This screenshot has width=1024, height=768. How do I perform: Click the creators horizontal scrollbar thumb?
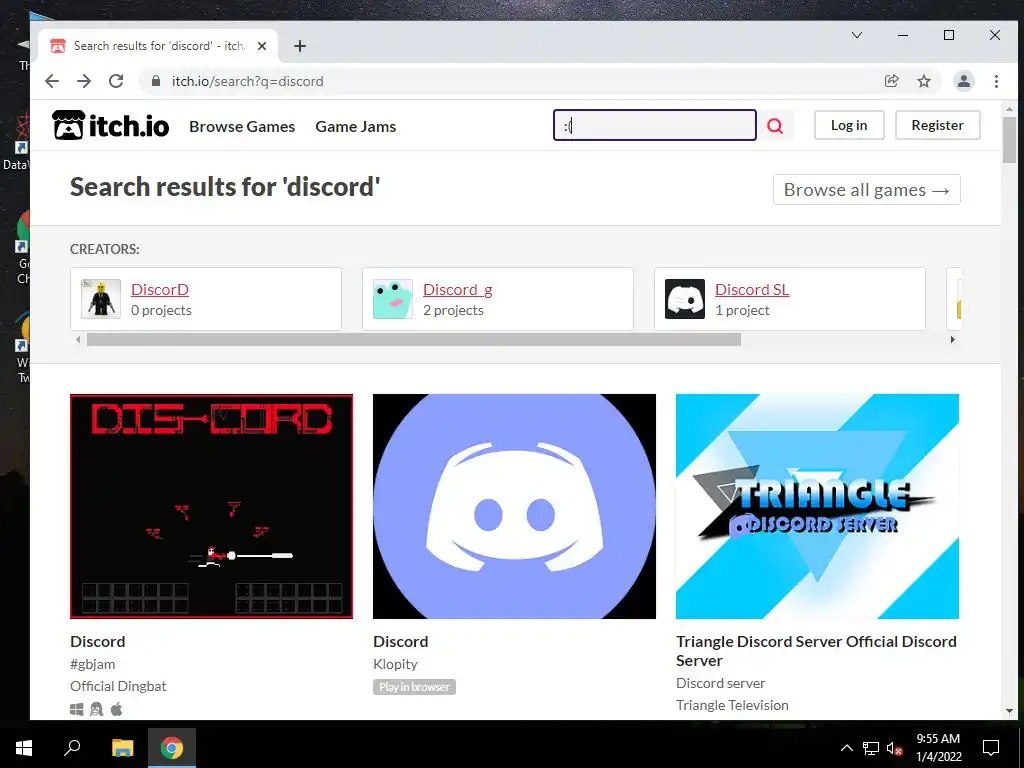(x=414, y=340)
